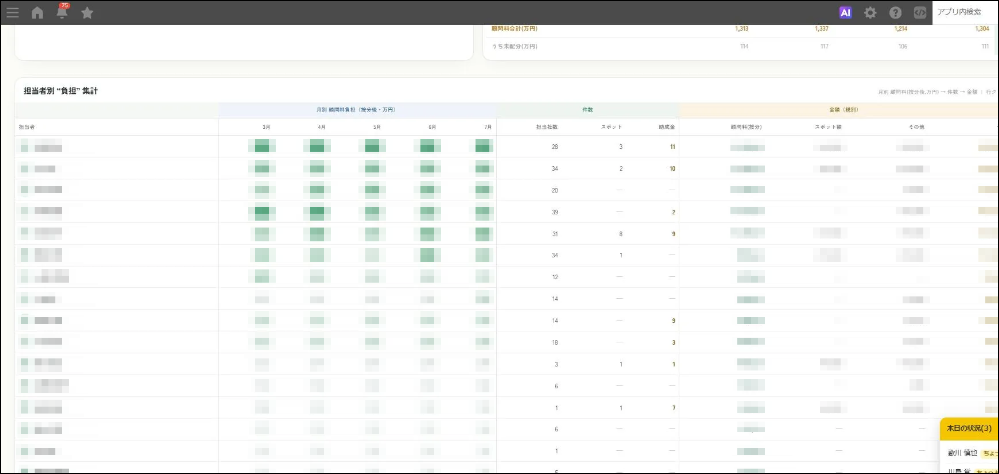Open the 本日の状況(3) panel
Image resolution: width=999 pixels, height=474 pixels.
click(969, 427)
